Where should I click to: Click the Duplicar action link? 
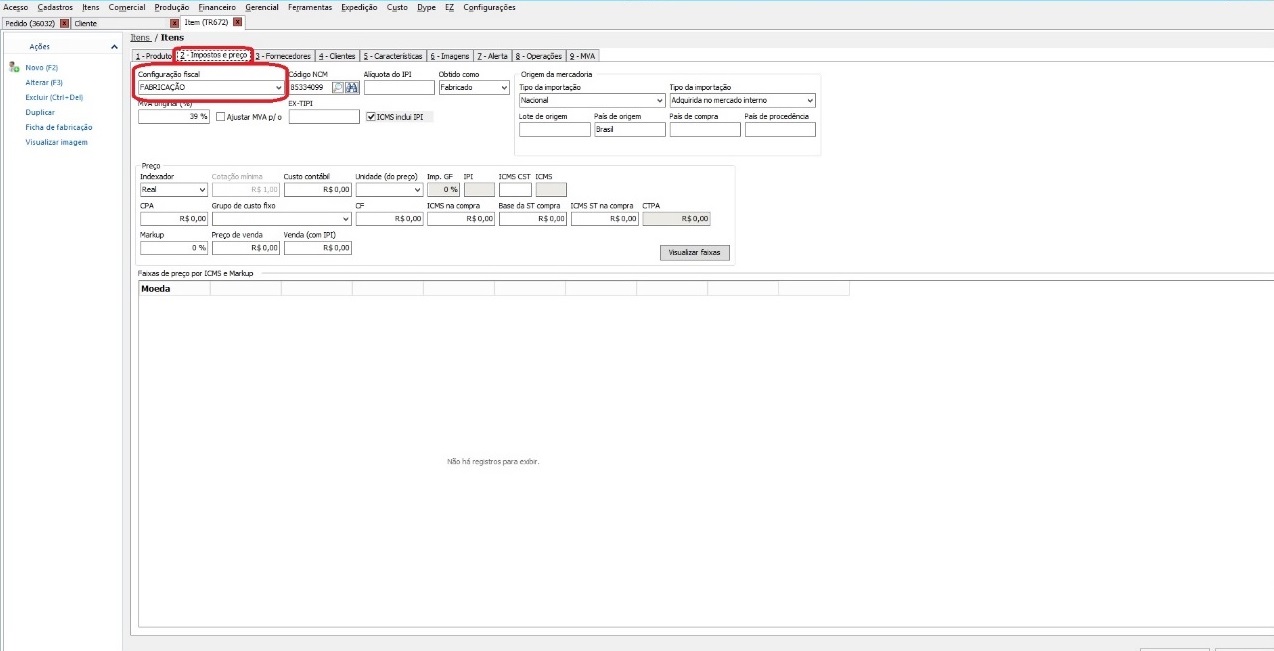40,112
